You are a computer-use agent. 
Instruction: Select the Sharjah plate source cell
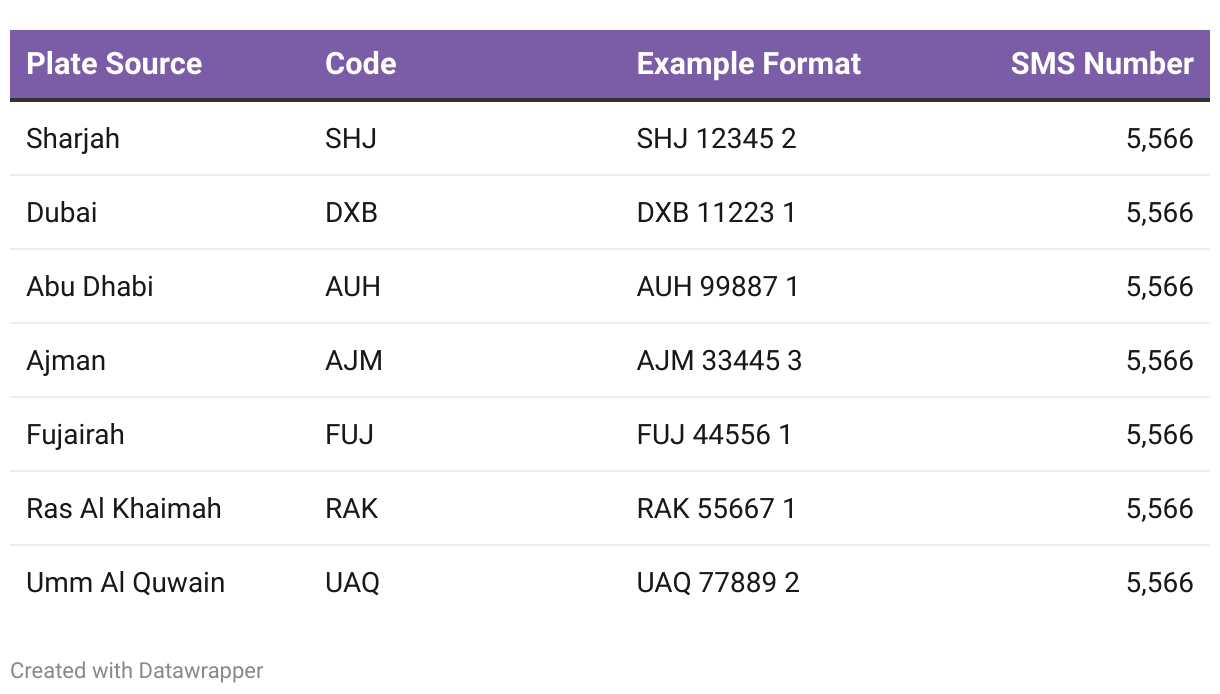click(73, 138)
